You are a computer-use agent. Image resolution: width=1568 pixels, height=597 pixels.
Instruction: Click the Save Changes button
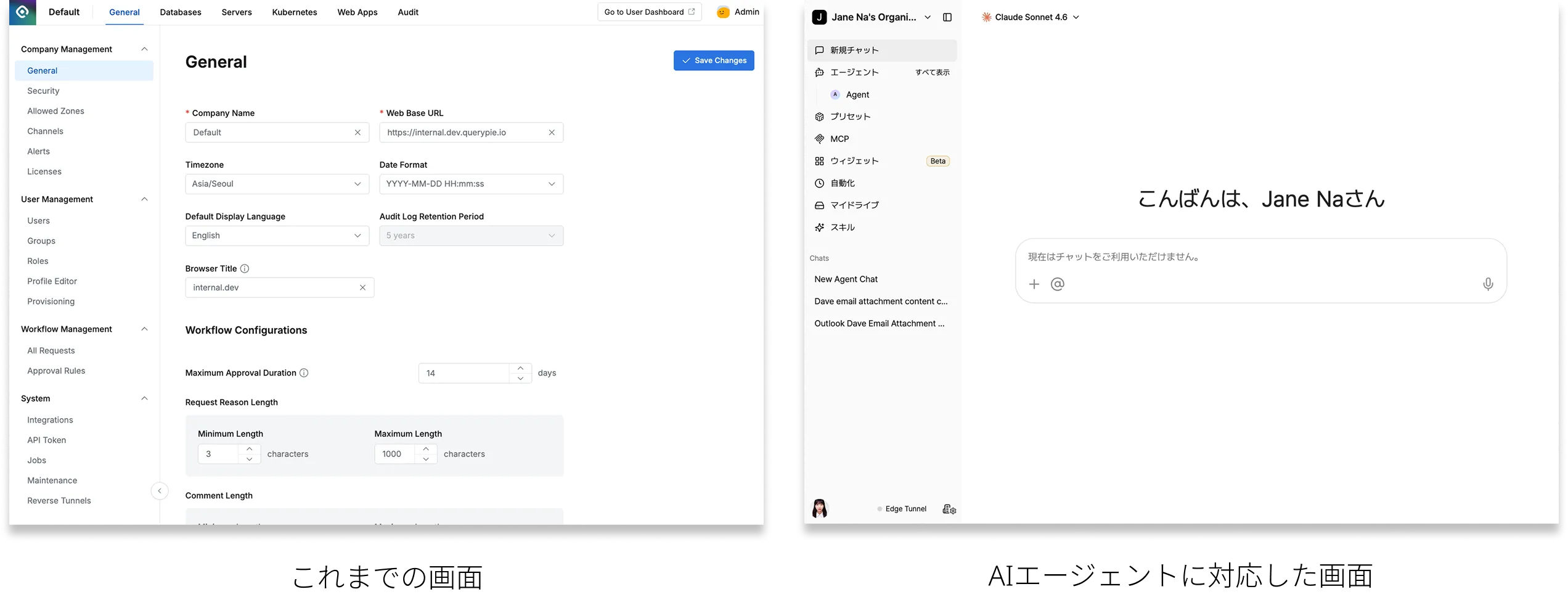point(713,60)
